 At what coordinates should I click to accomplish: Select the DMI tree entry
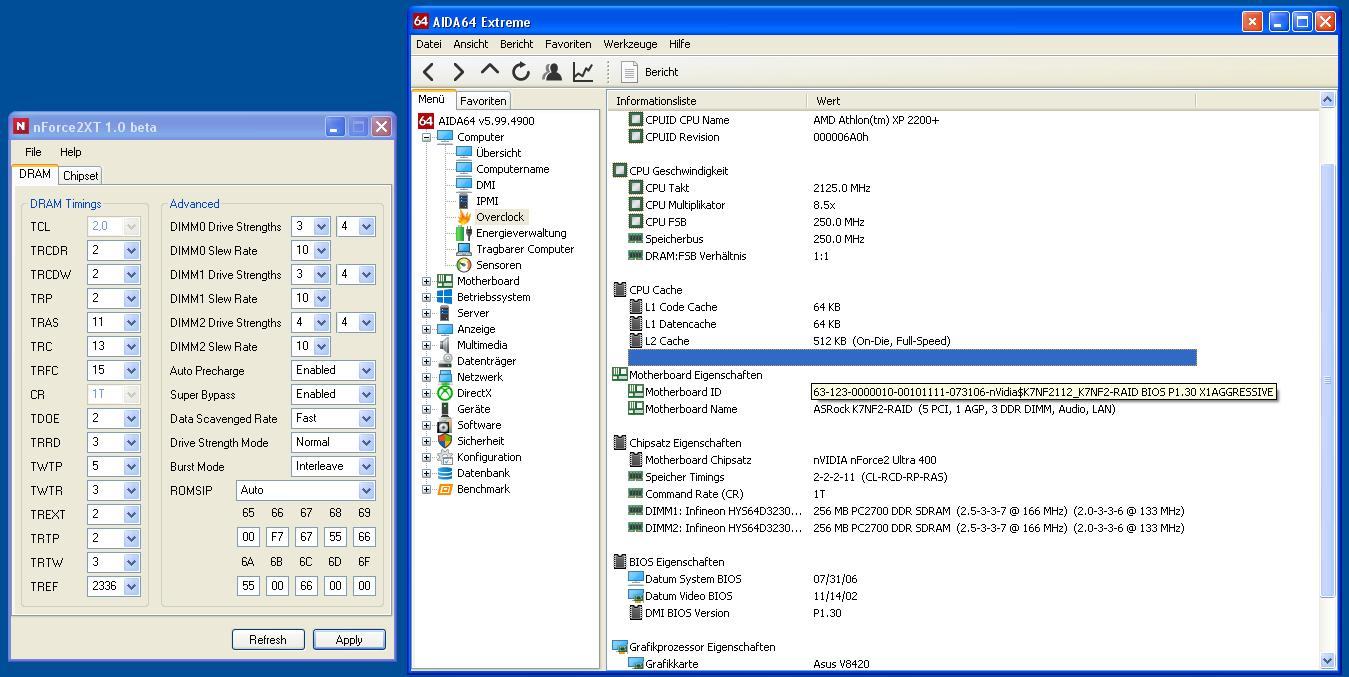click(x=485, y=185)
